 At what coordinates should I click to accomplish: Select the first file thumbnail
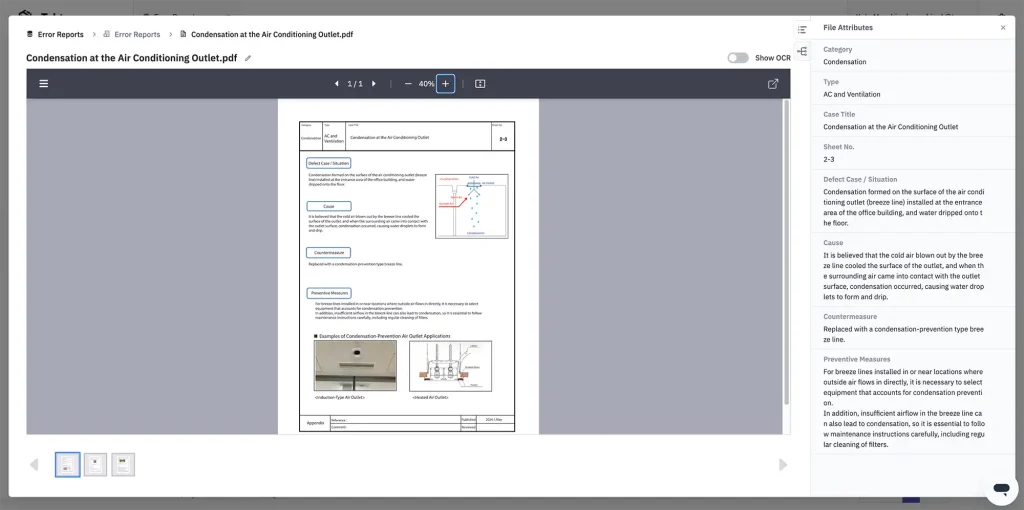[68, 465]
